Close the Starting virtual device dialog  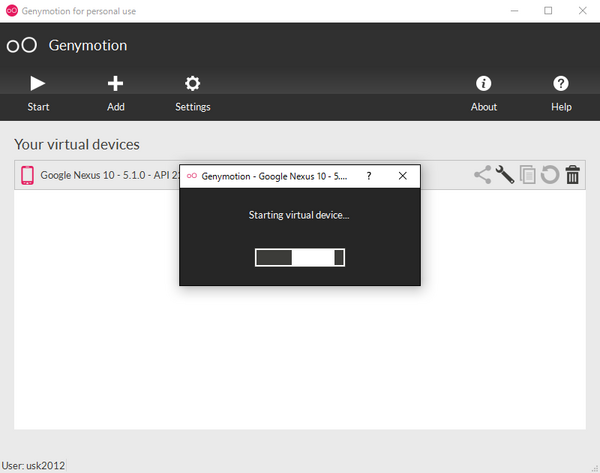click(403, 176)
